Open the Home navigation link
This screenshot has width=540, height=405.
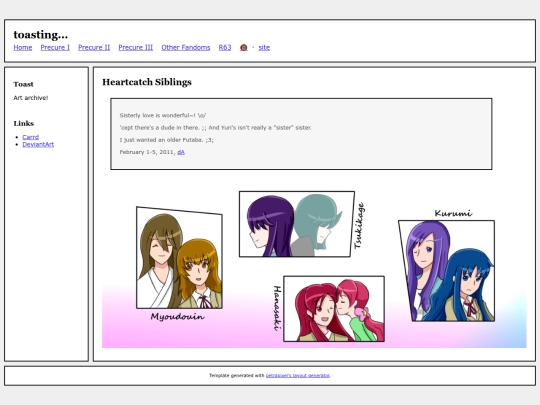coord(23,48)
